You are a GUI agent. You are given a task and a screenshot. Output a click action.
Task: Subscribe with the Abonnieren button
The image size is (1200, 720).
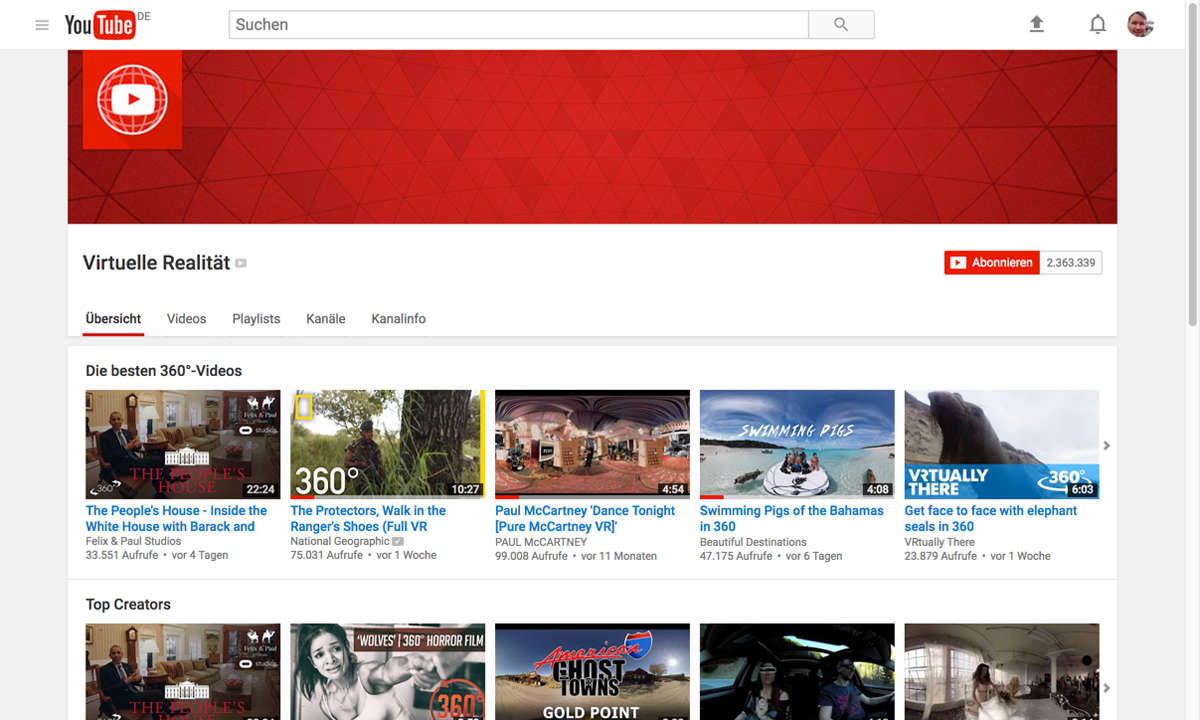coord(991,263)
